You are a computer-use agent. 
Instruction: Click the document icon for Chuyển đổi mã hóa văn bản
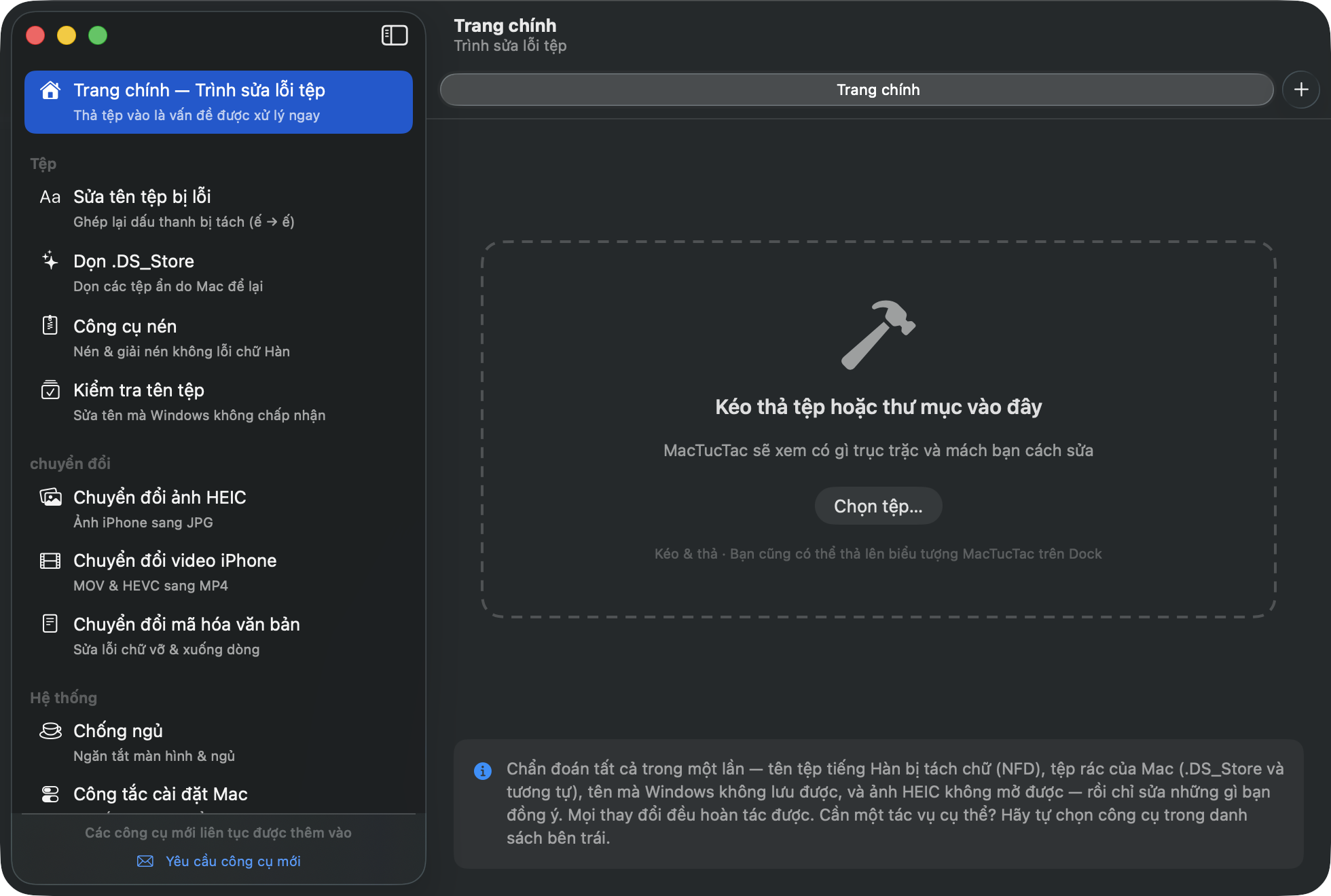(x=50, y=624)
